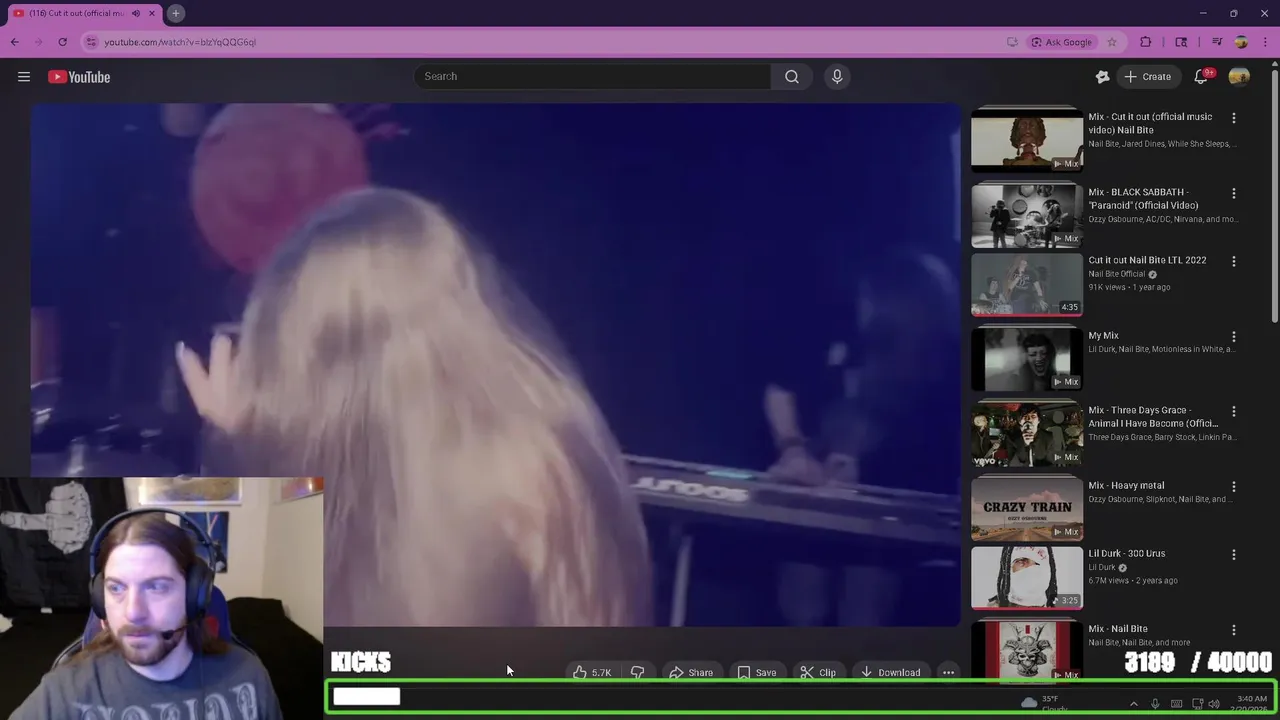This screenshot has height=720, width=1280.
Task: Open options for BLACK SABBATH mix
Action: [x=1234, y=193]
